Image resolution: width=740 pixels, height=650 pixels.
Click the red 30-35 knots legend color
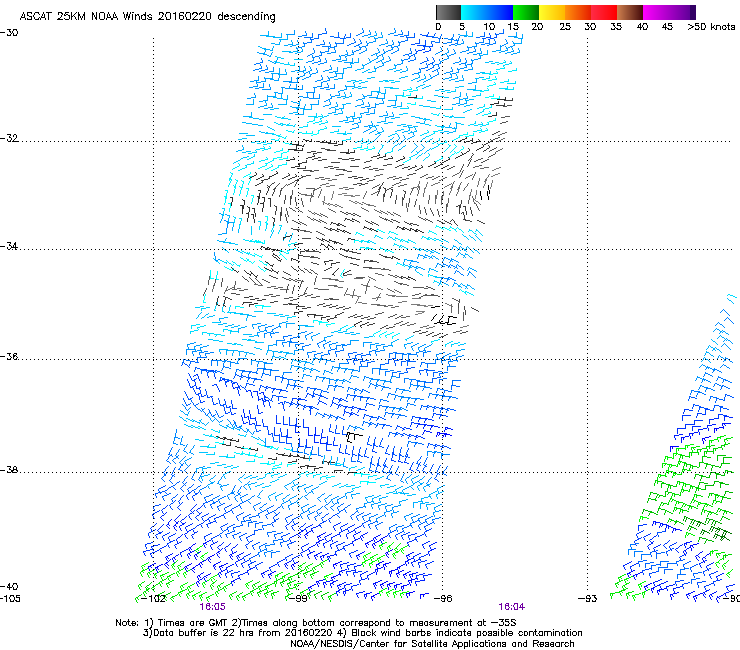(x=604, y=12)
